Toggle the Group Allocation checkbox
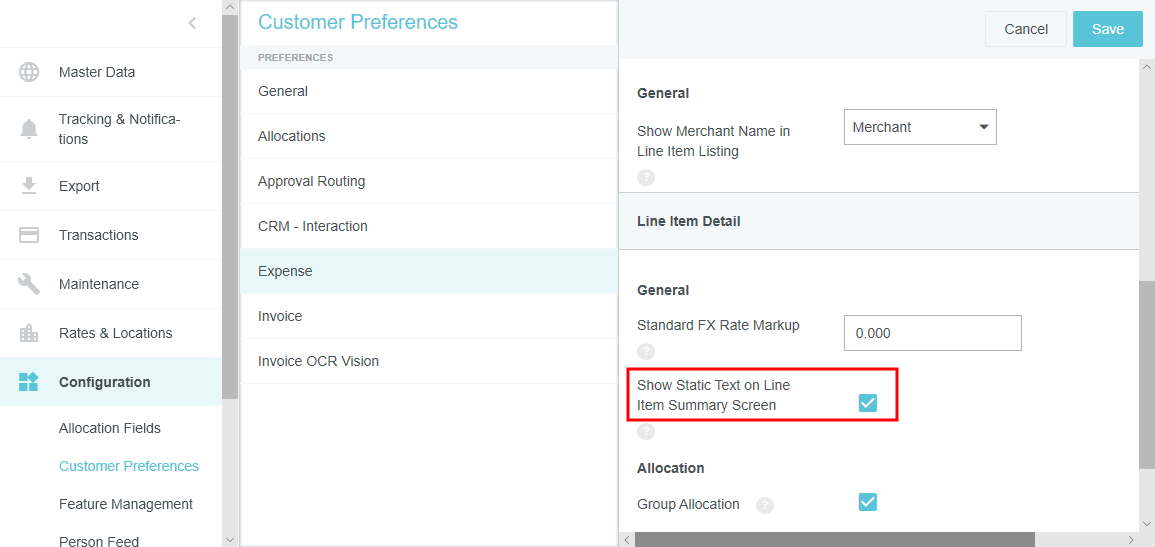The image size is (1155, 547). (867, 502)
